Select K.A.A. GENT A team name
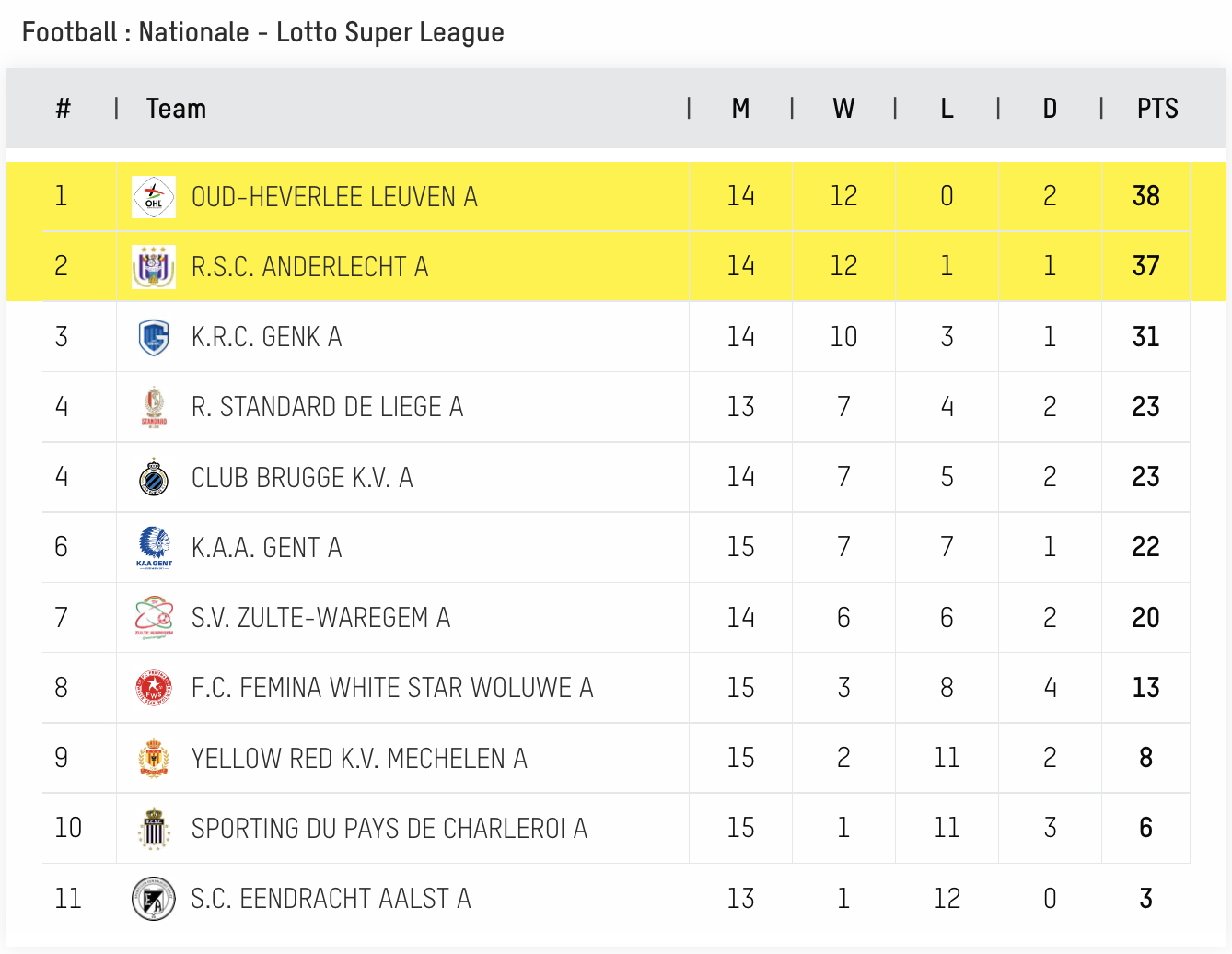1232x954 pixels. 266,548
